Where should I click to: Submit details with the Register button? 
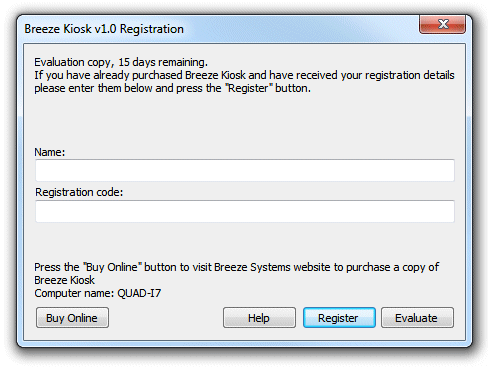coord(339,318)
